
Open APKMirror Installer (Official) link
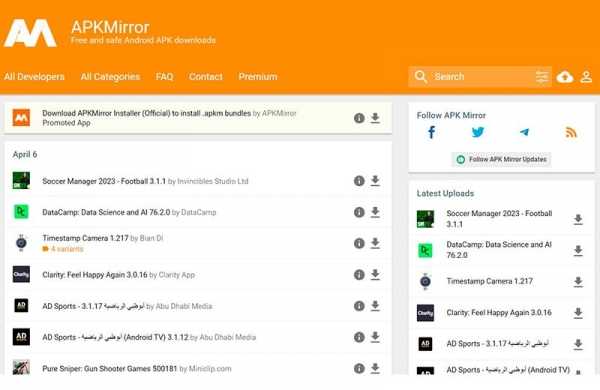click(x=146, y=113)
